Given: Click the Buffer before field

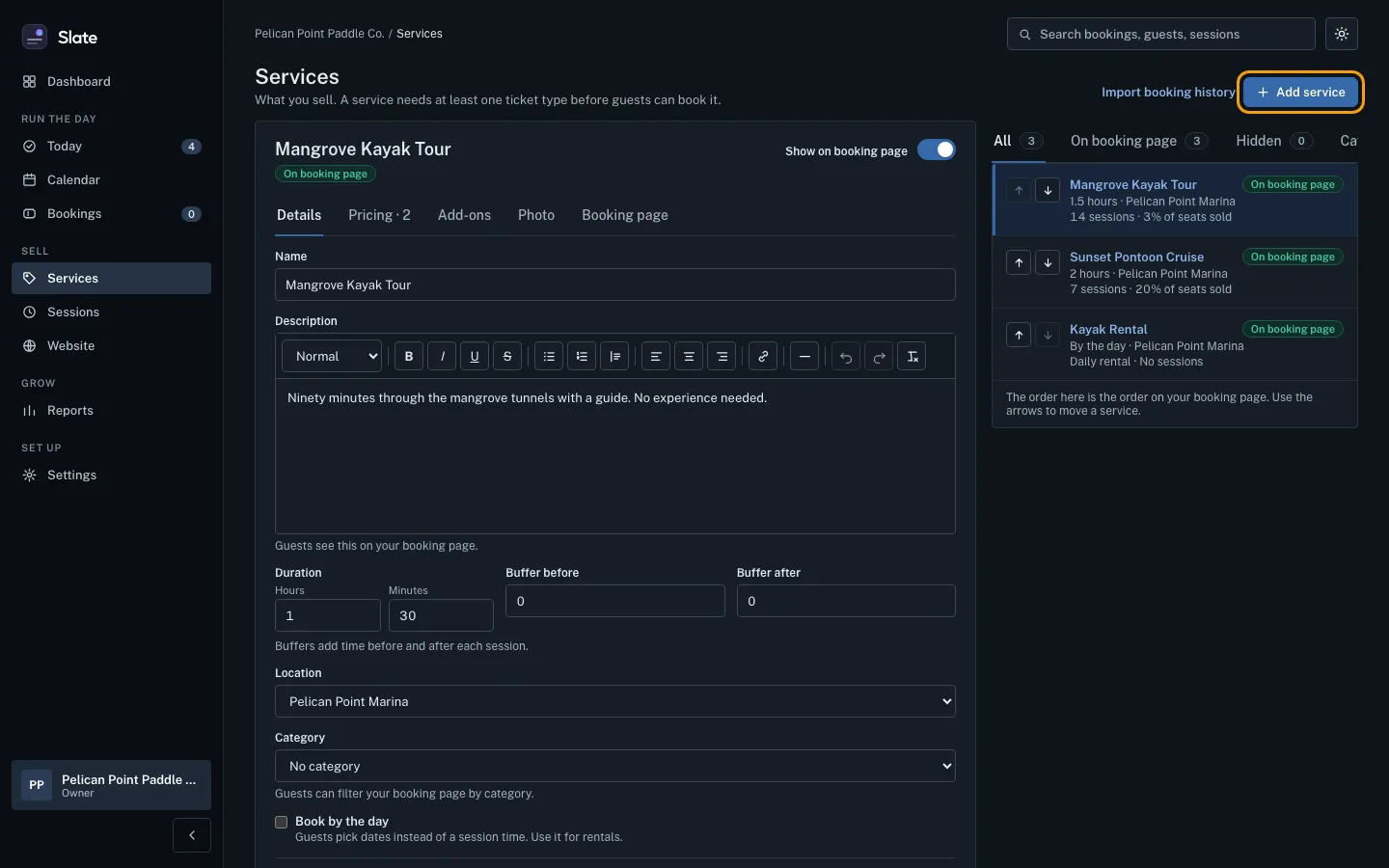Looking at the screenshot, I should [615, 601].
